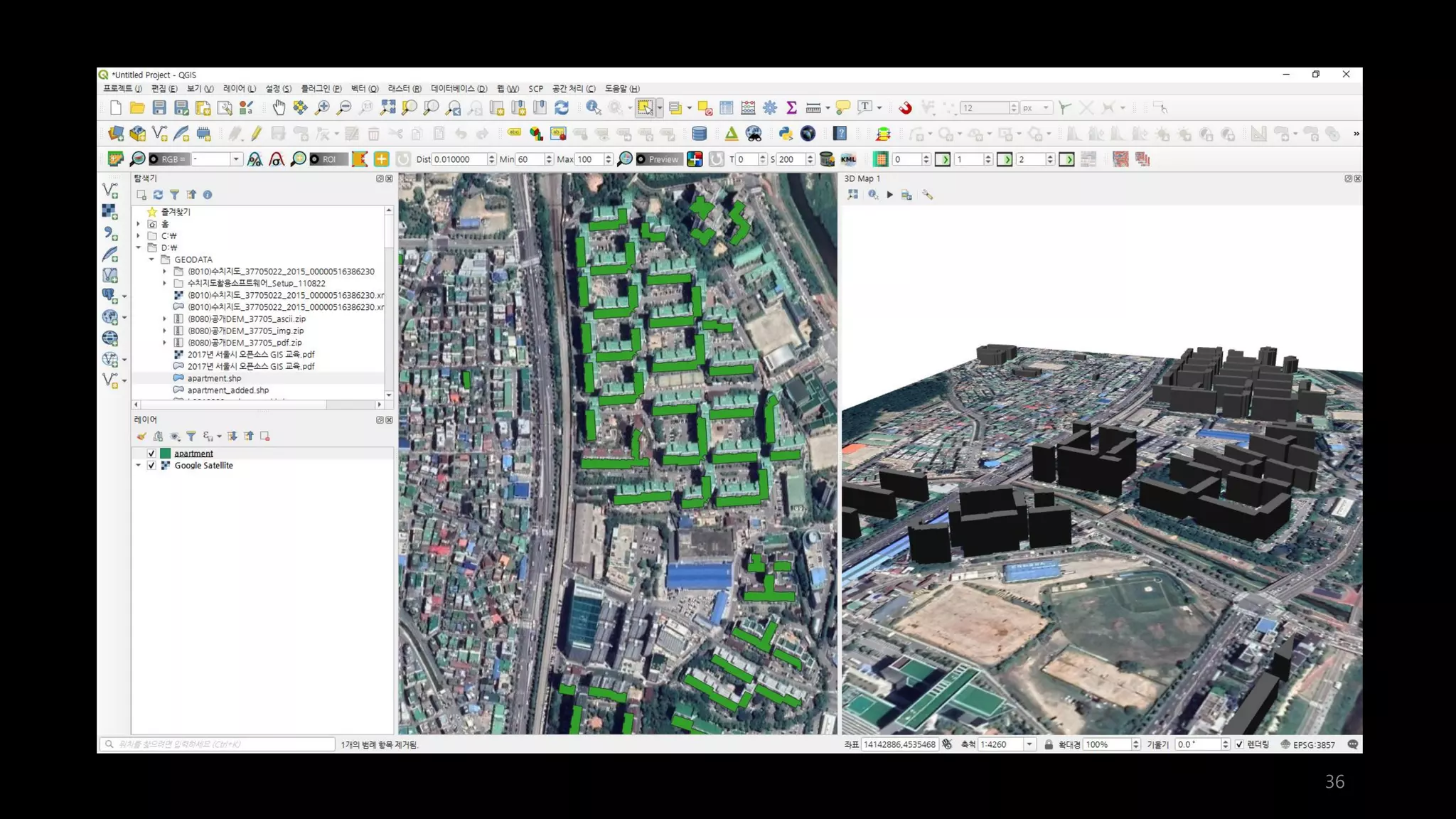Open the Python console icon
Image resolution: width=1456 pixels, height=819 pixels.
coord(786,134)
